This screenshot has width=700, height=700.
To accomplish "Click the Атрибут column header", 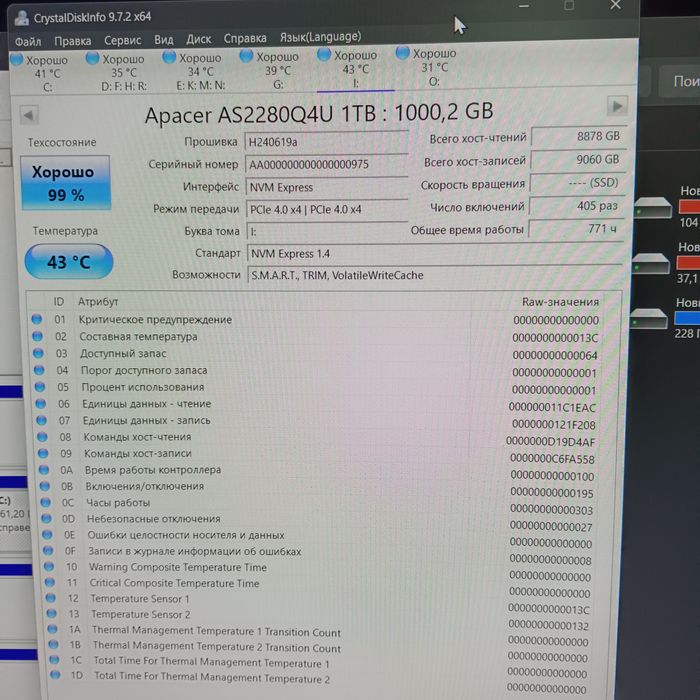I will click(x=98, y=302).
